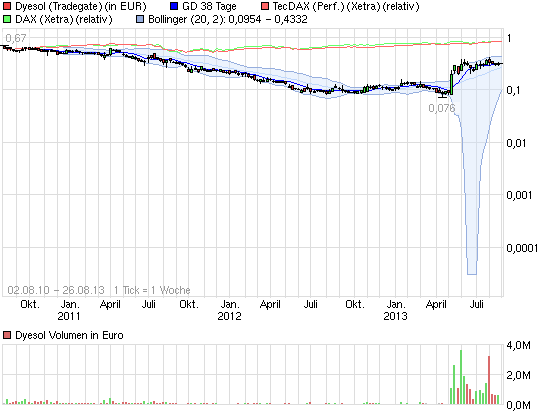The image size is (545, 413).
Task: Click the x-axis label '2012'
Action: pyautogui.click(x=229, y=316)
